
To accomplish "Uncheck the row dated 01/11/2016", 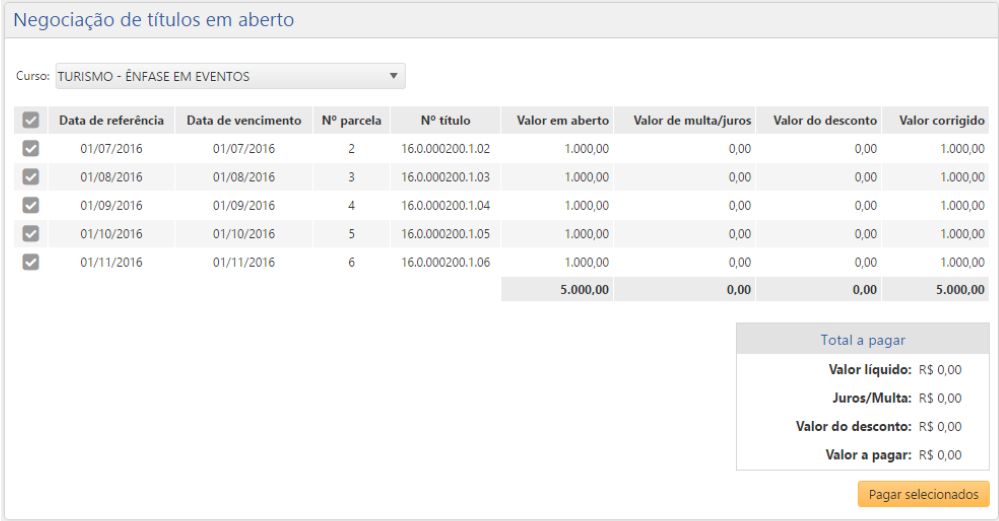I will pos(31,262).
